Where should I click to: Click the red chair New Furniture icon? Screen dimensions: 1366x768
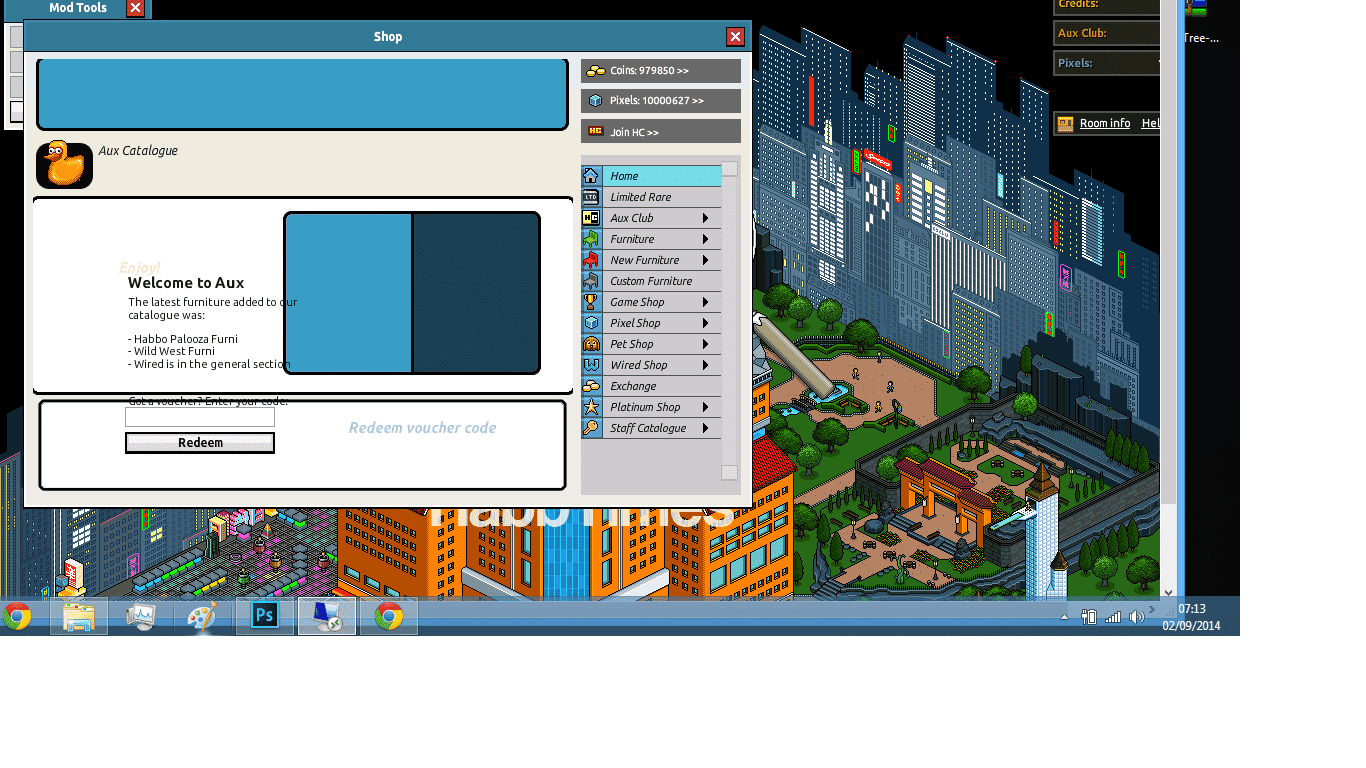(x=591, y=260)
